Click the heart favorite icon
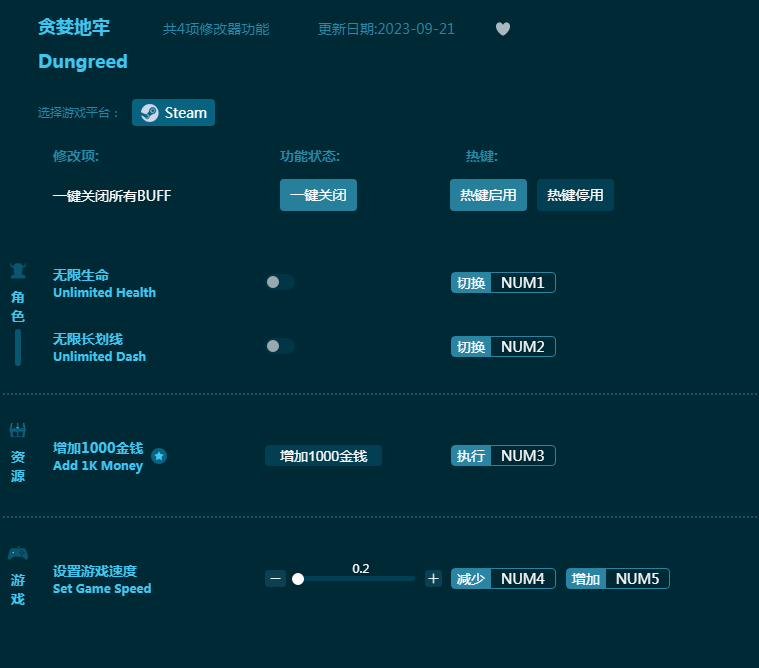Screen dimensions: 759x668 (x=503, y=29)
